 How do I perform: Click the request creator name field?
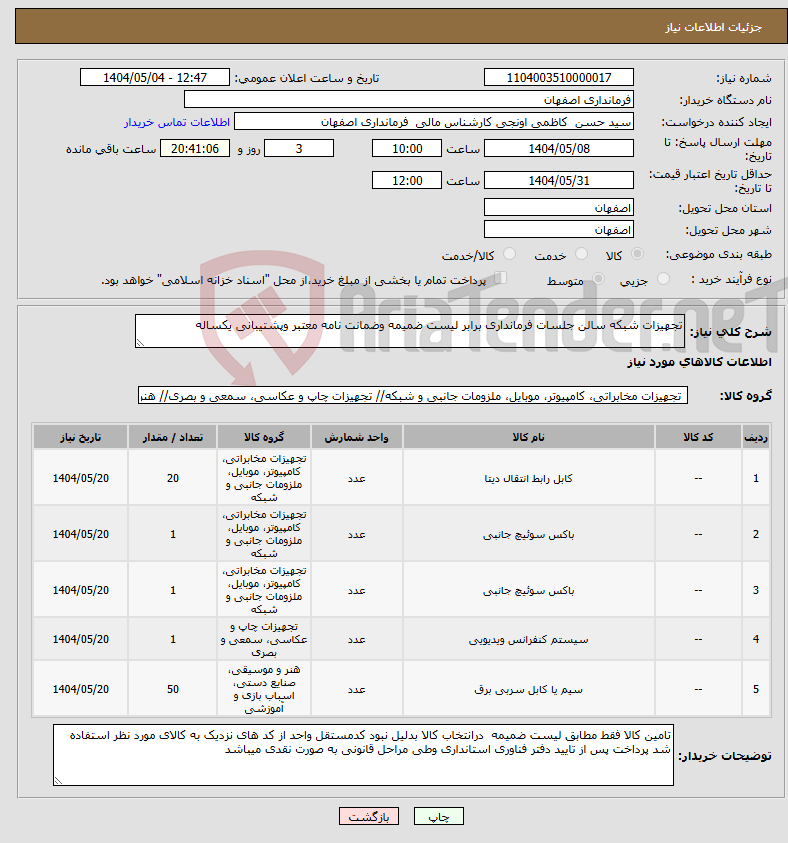point(434,122)
